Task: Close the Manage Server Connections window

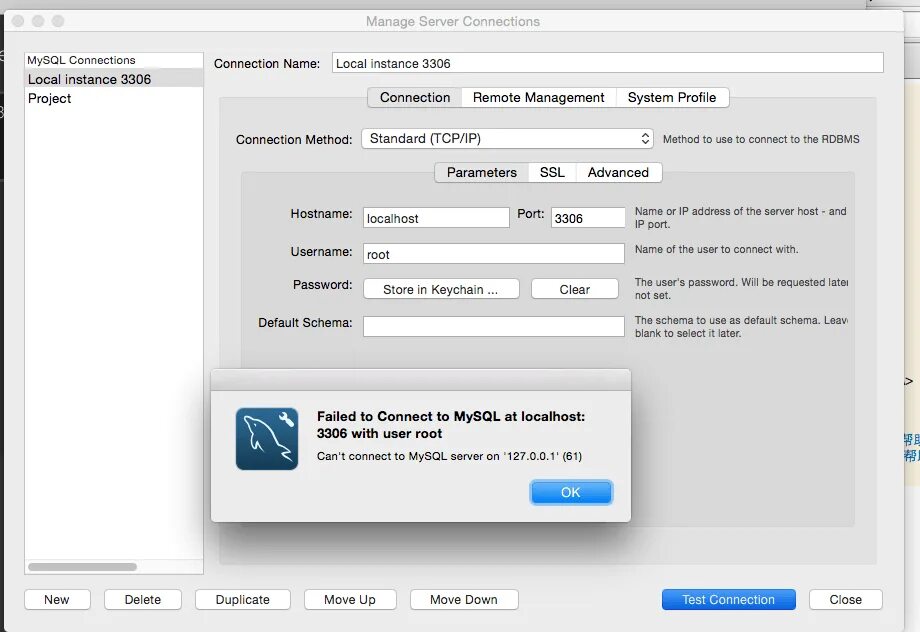Action: click(845, 600)
